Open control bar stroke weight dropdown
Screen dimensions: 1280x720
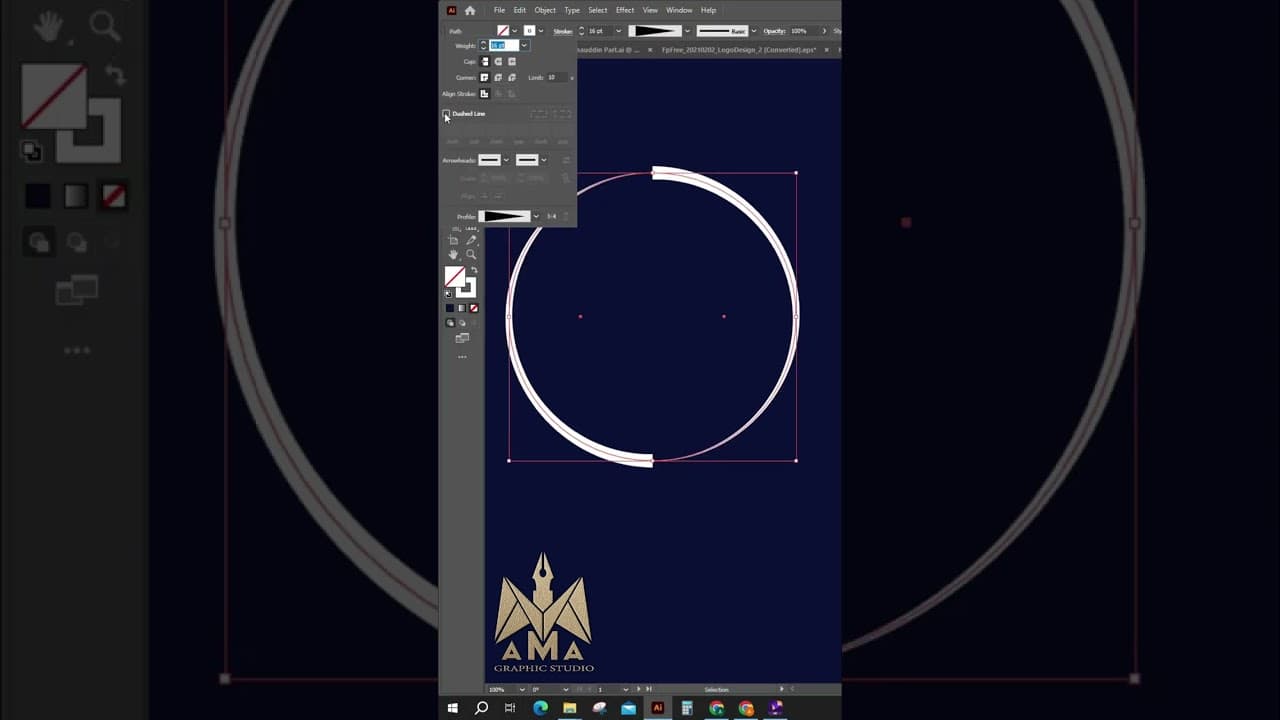[x=619, y=31]
